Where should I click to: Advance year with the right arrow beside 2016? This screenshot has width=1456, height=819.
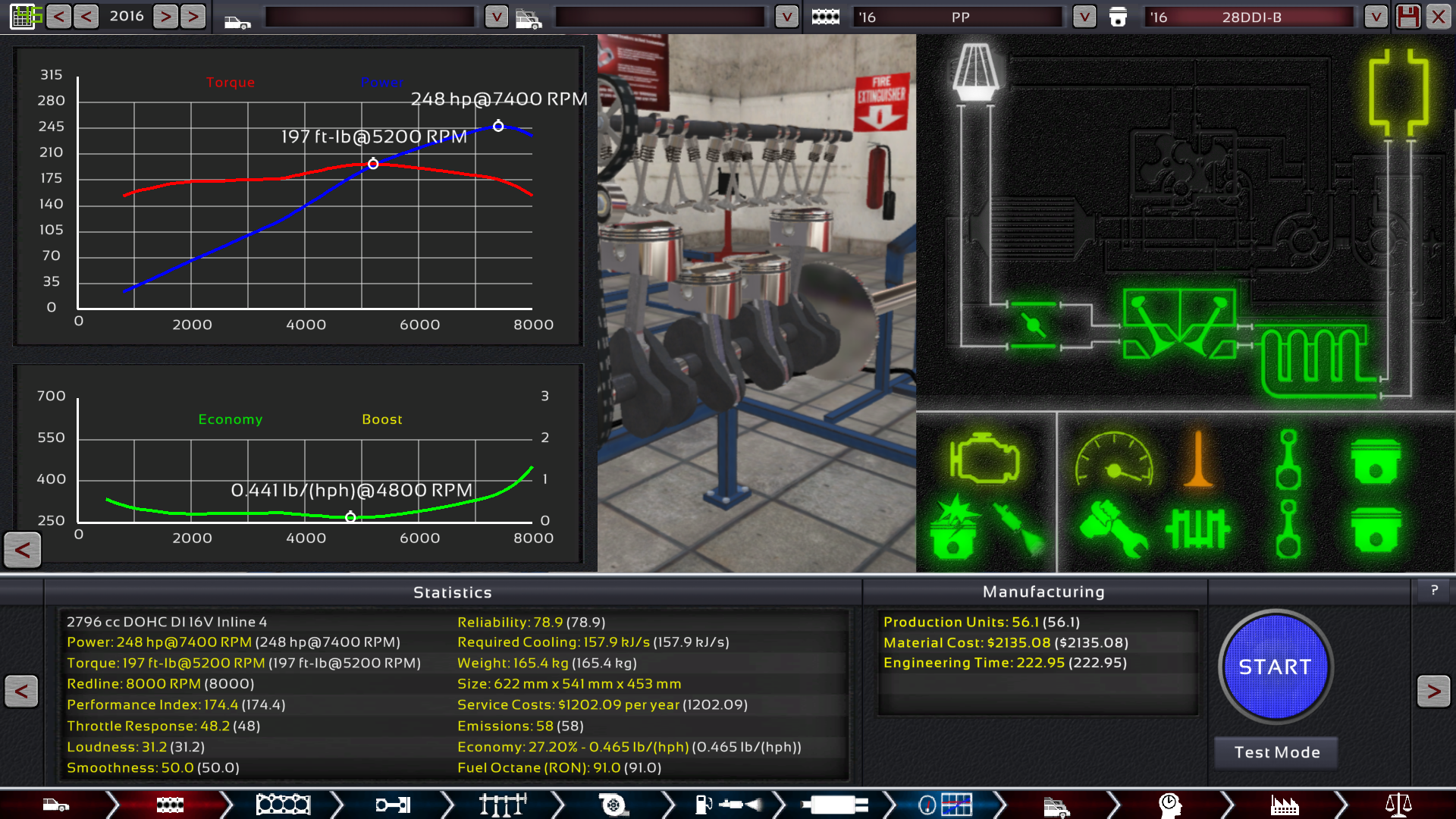coord(165,16)
